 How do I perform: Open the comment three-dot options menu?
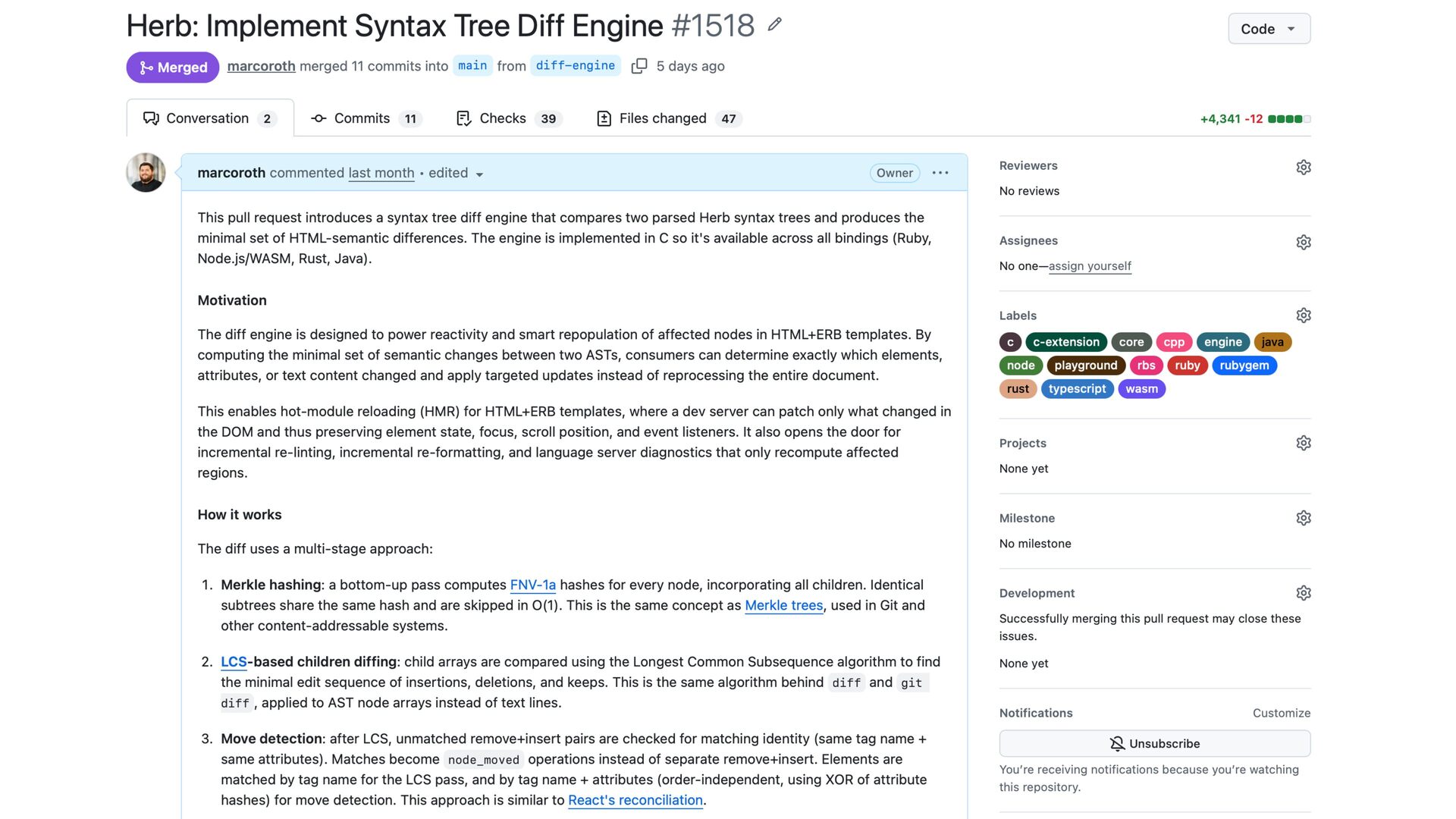click(x=940, y=173)
